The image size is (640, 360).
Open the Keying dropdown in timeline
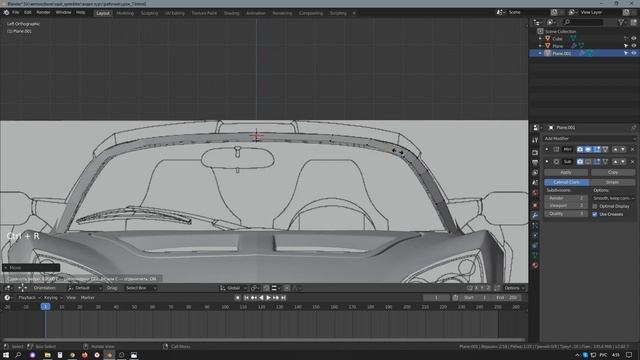pos(53,298)
